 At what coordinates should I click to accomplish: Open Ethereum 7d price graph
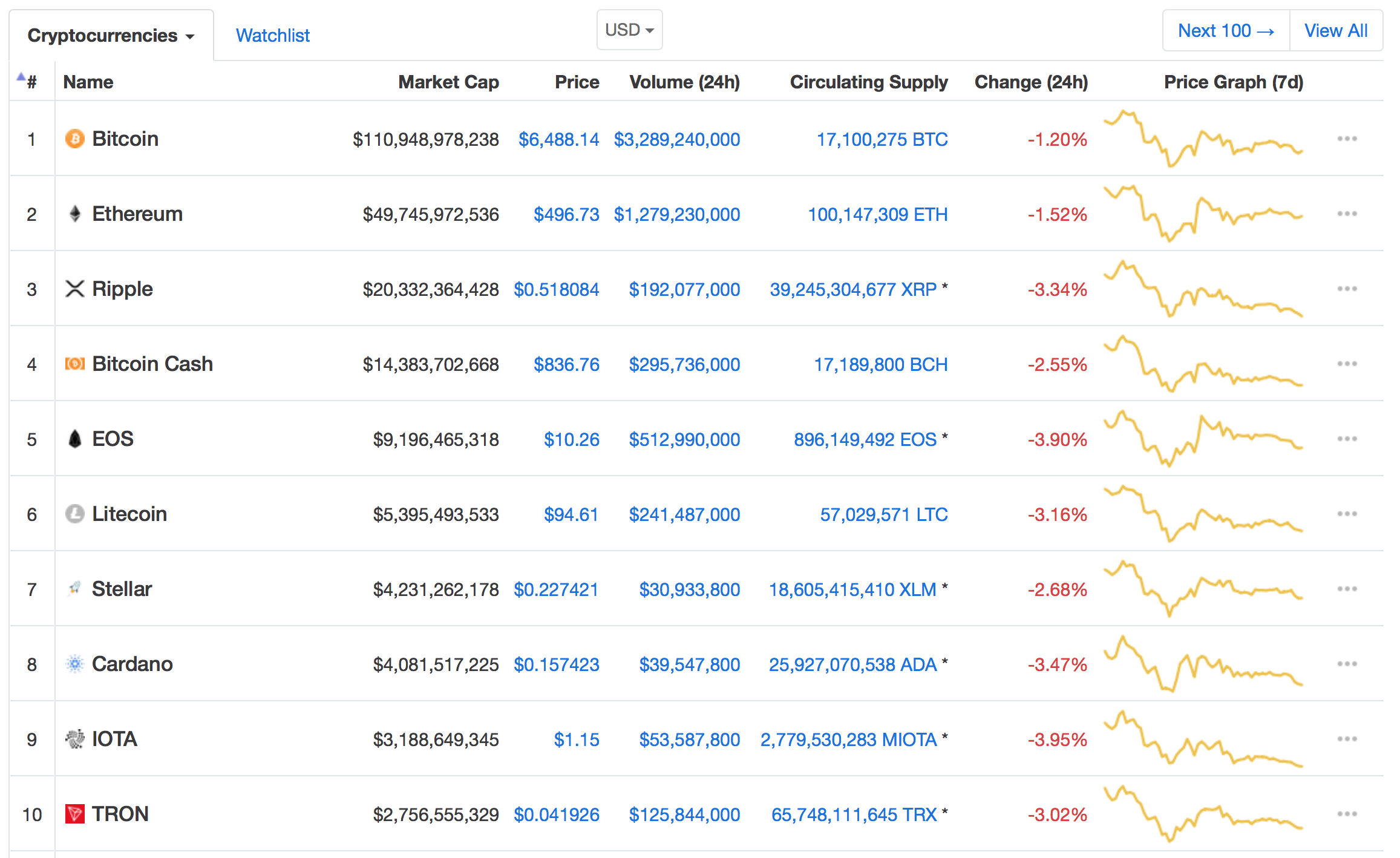coord(1203,214)
